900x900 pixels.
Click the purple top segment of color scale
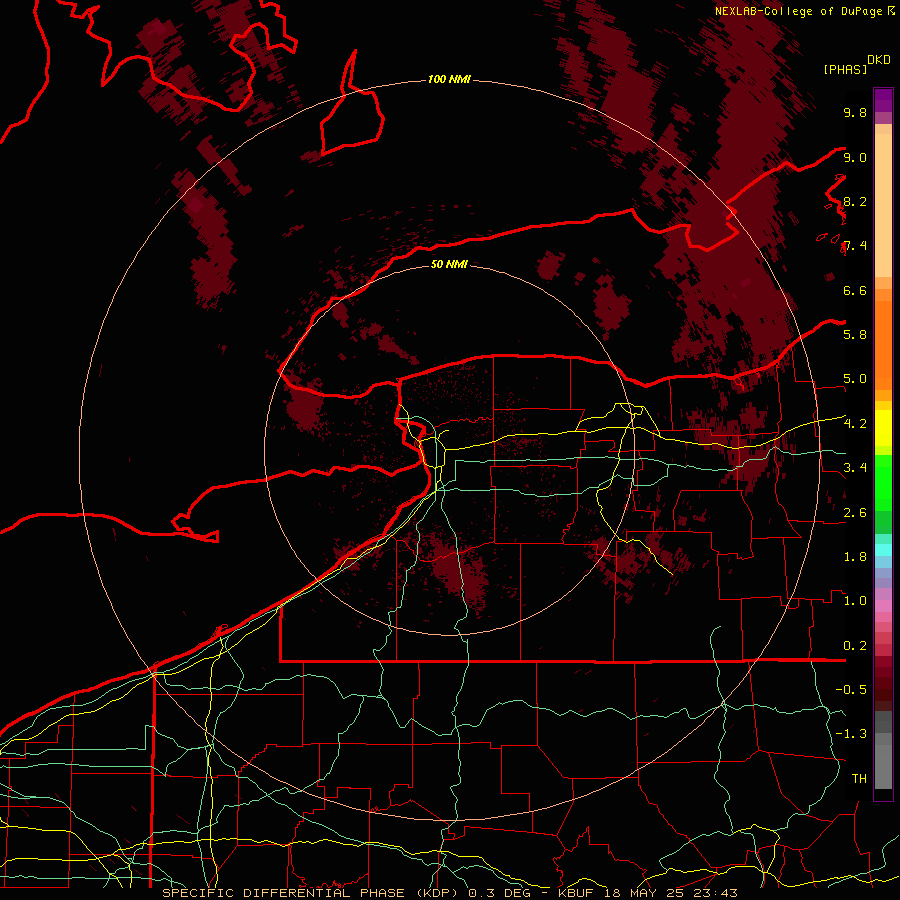(x=883, y=100)
